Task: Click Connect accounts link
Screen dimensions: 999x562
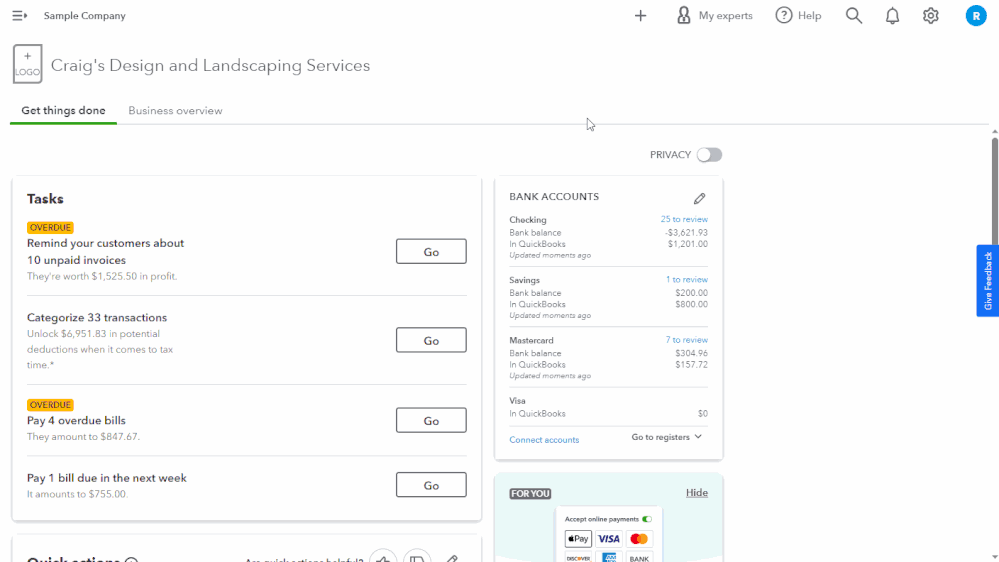Action: click(x=544, y=440)
